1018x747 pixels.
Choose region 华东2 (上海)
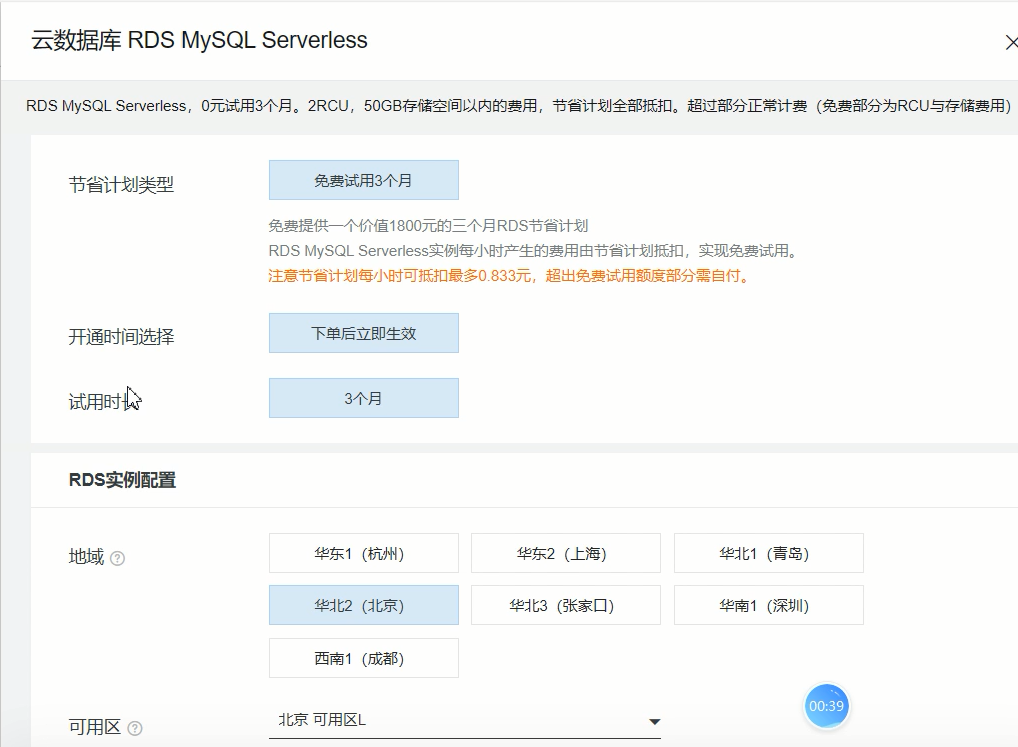565,553
